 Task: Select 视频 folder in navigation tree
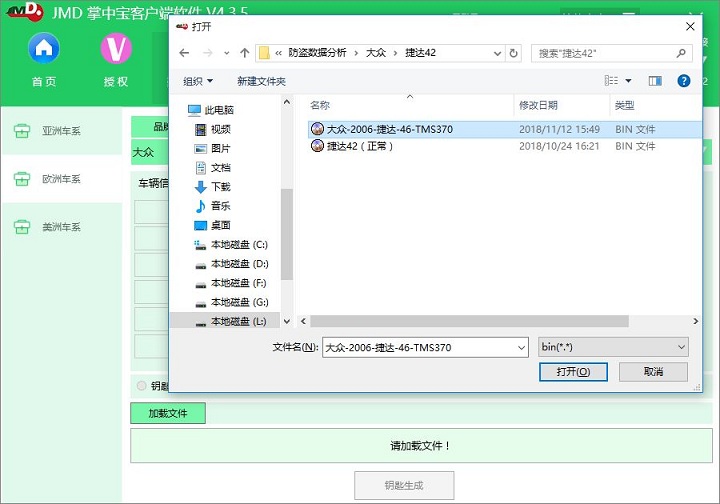click(213, 129)
